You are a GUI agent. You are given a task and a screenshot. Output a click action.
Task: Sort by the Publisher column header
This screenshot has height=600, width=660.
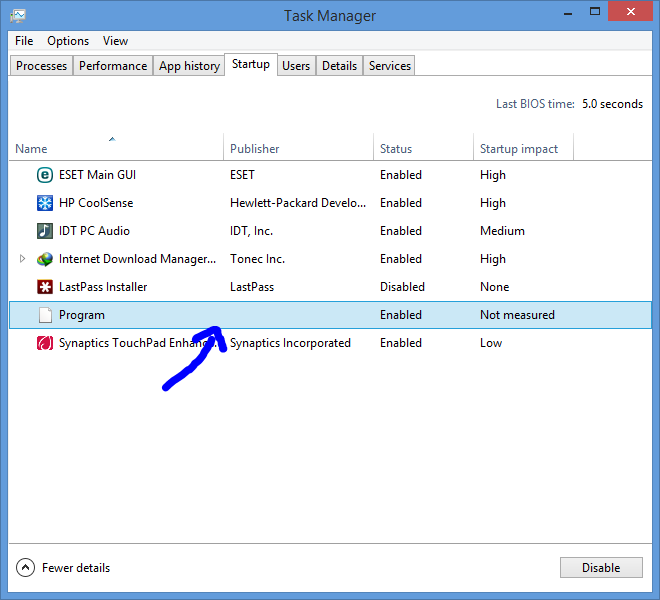298,149
